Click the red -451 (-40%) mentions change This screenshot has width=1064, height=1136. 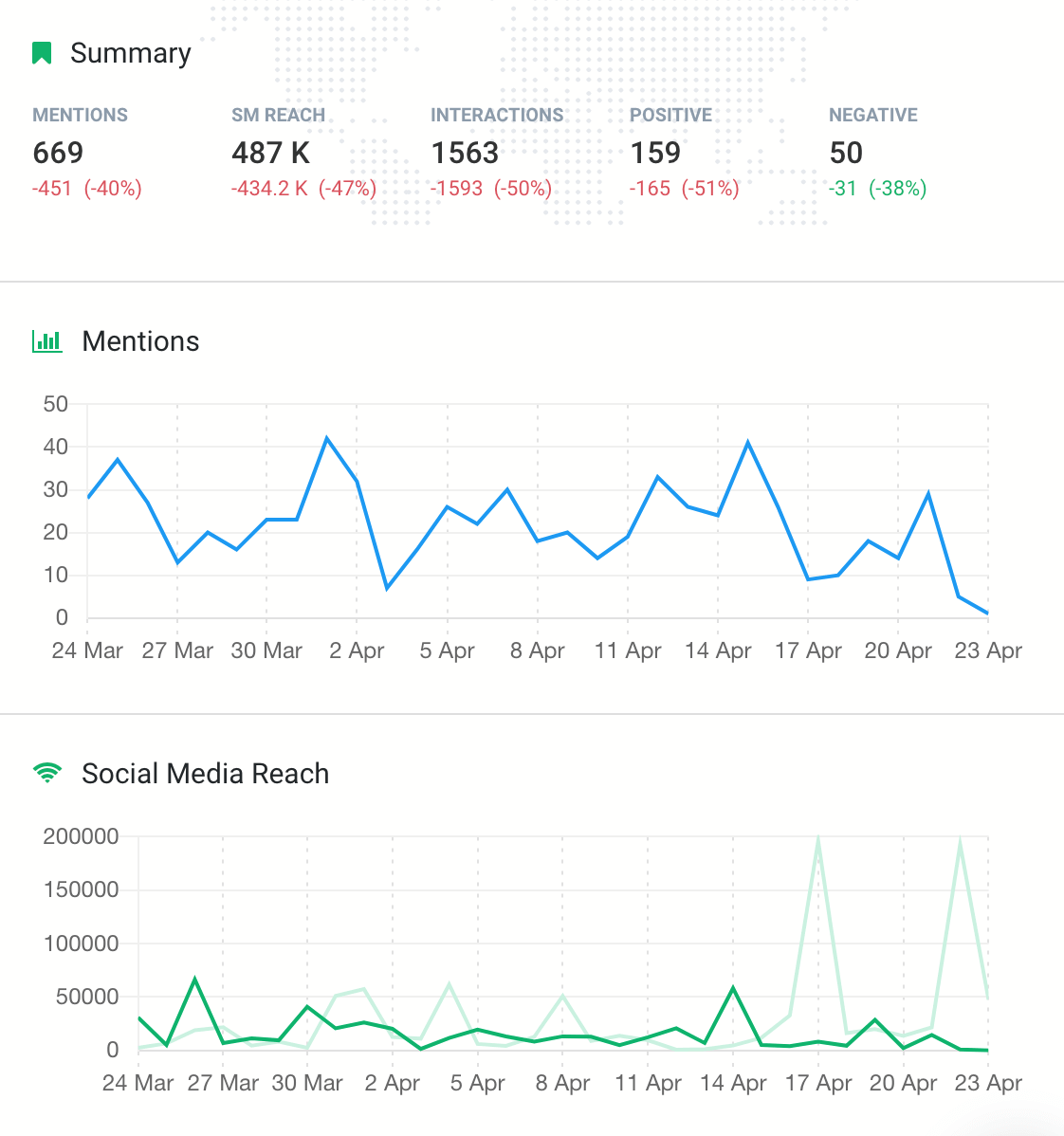click(x=86, y=189)
